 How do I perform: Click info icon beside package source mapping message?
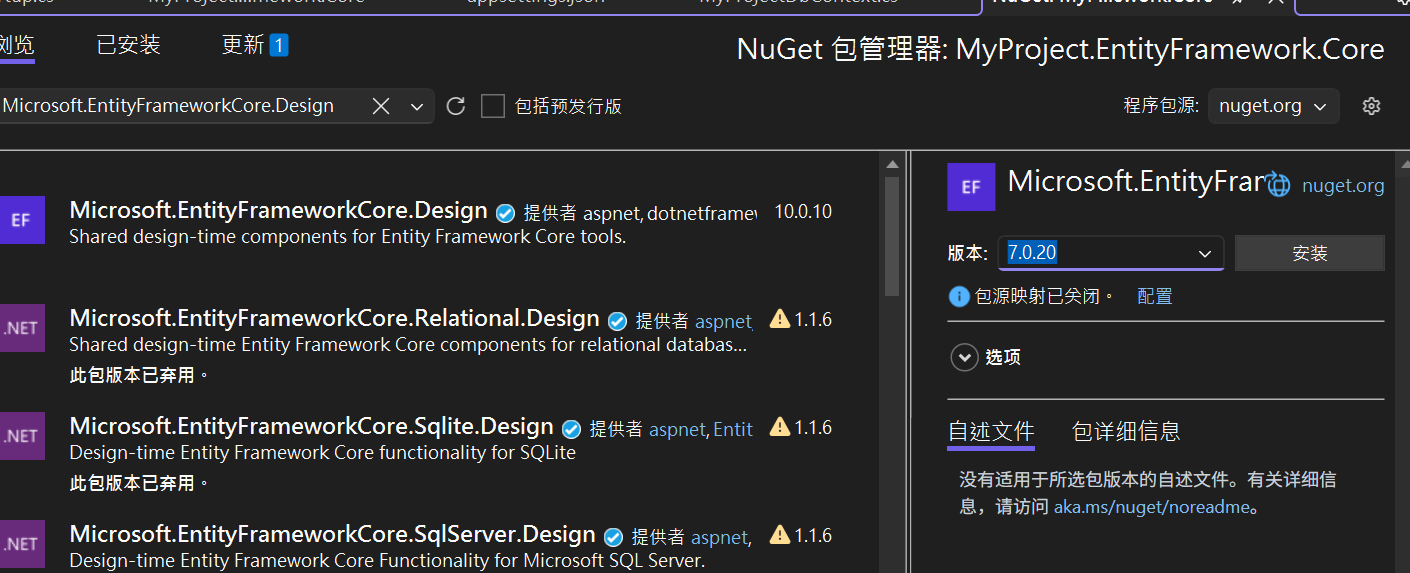click(x=959, y=297)
